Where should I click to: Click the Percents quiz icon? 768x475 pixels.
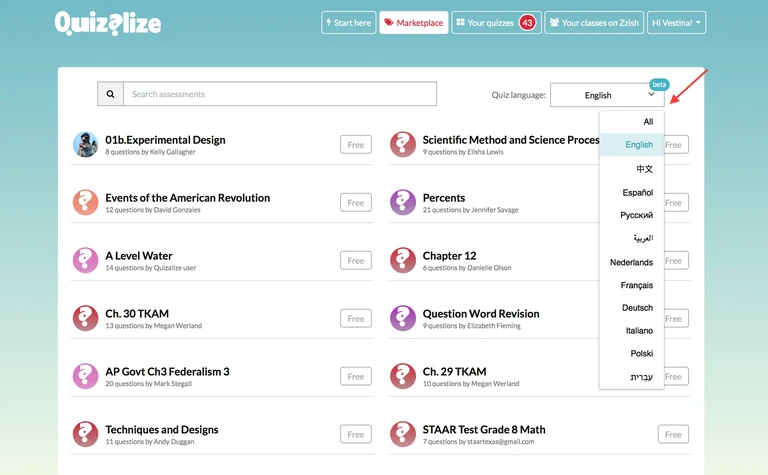pos(402,203)
